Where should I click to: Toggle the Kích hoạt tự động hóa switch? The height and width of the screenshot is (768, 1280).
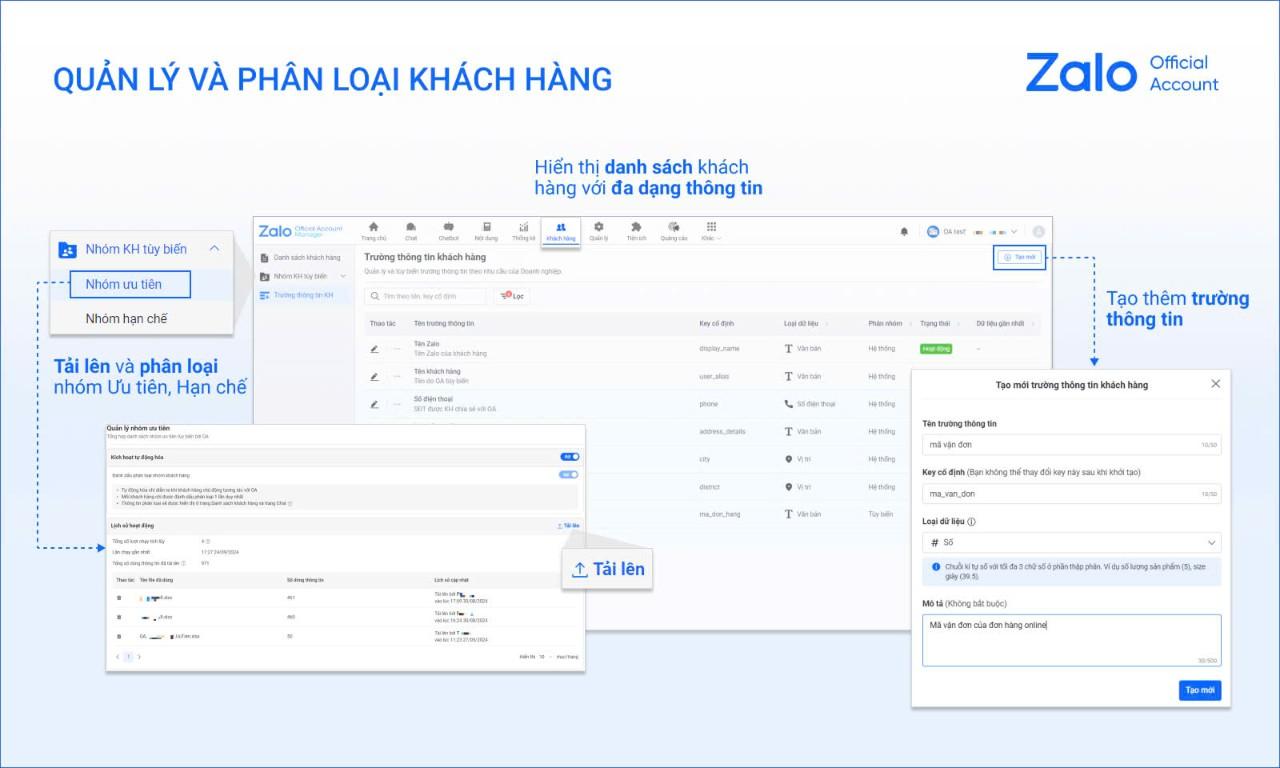point(570,457)
